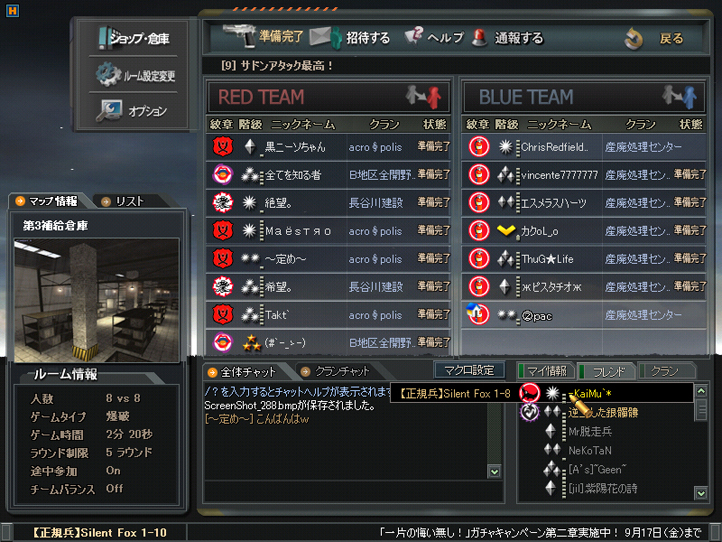Open オプション wrench icon
The width and height of the screenshot is (722, 542).
pyautogui.click(x=108, y=111)
